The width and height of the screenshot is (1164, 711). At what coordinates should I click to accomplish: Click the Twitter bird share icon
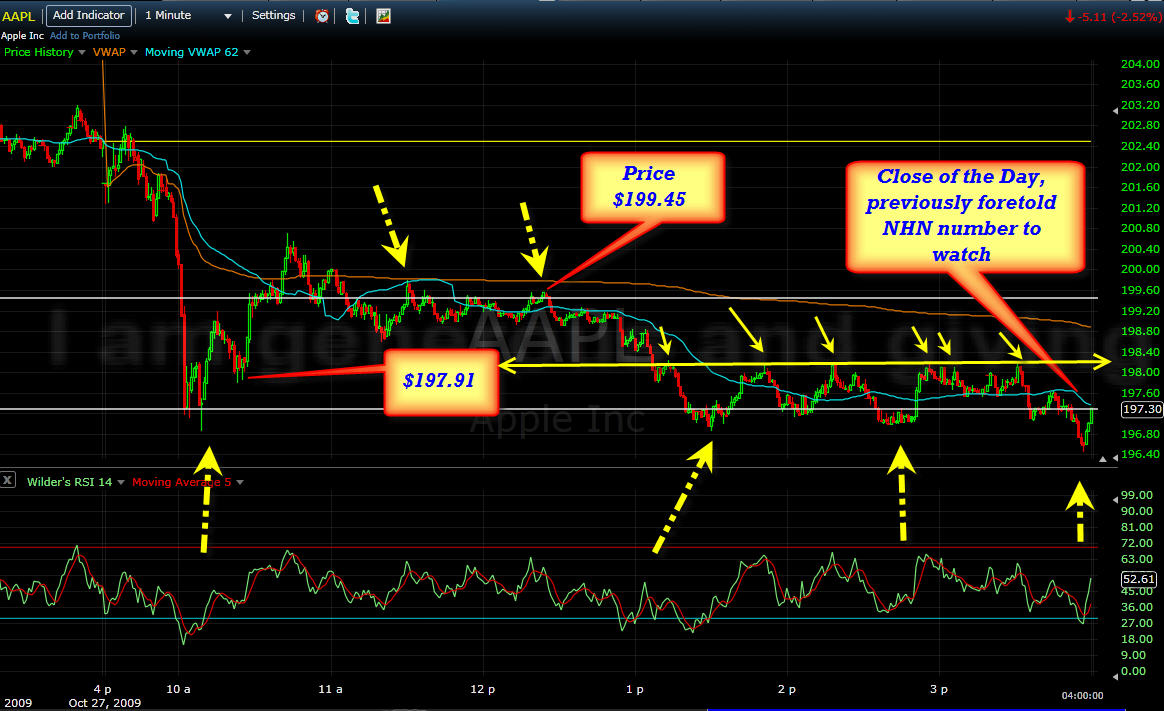[x=353, y=16]
